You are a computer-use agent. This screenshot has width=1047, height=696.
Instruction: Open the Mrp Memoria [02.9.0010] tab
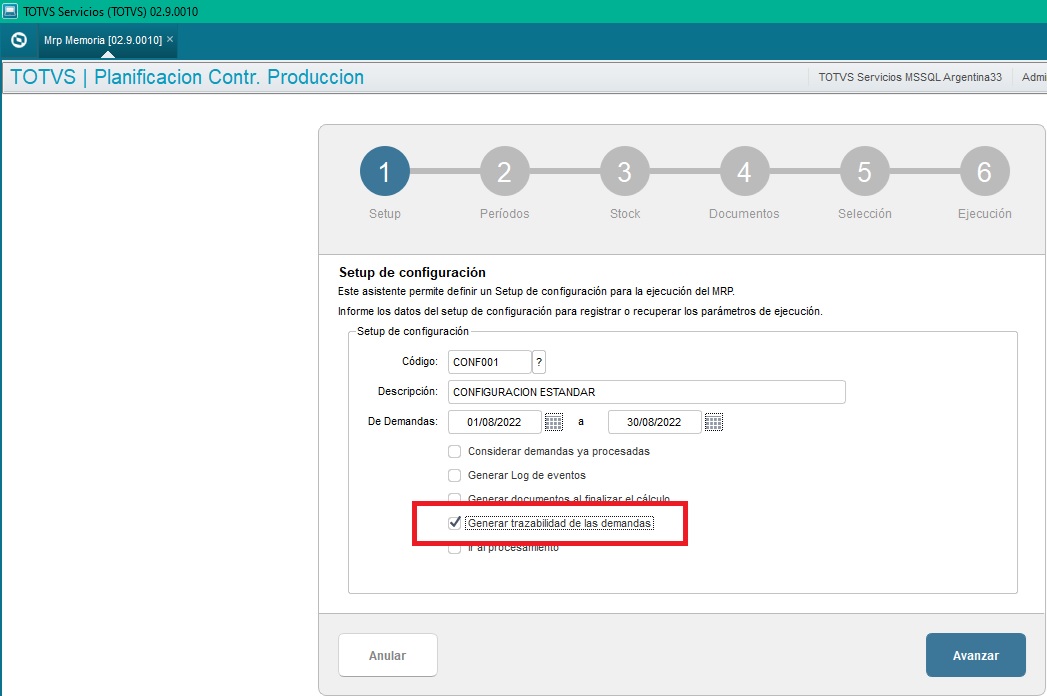(x=103, y=40)
